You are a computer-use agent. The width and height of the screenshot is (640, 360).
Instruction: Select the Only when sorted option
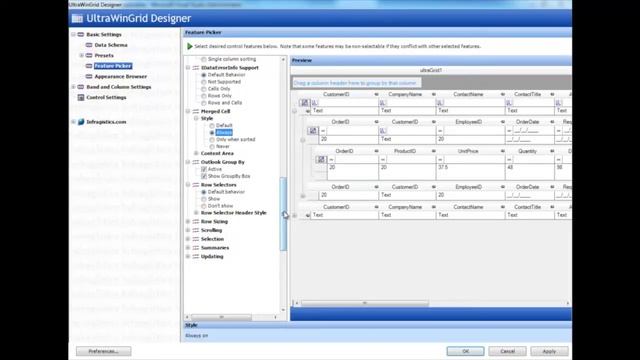(x=212, y=140)
